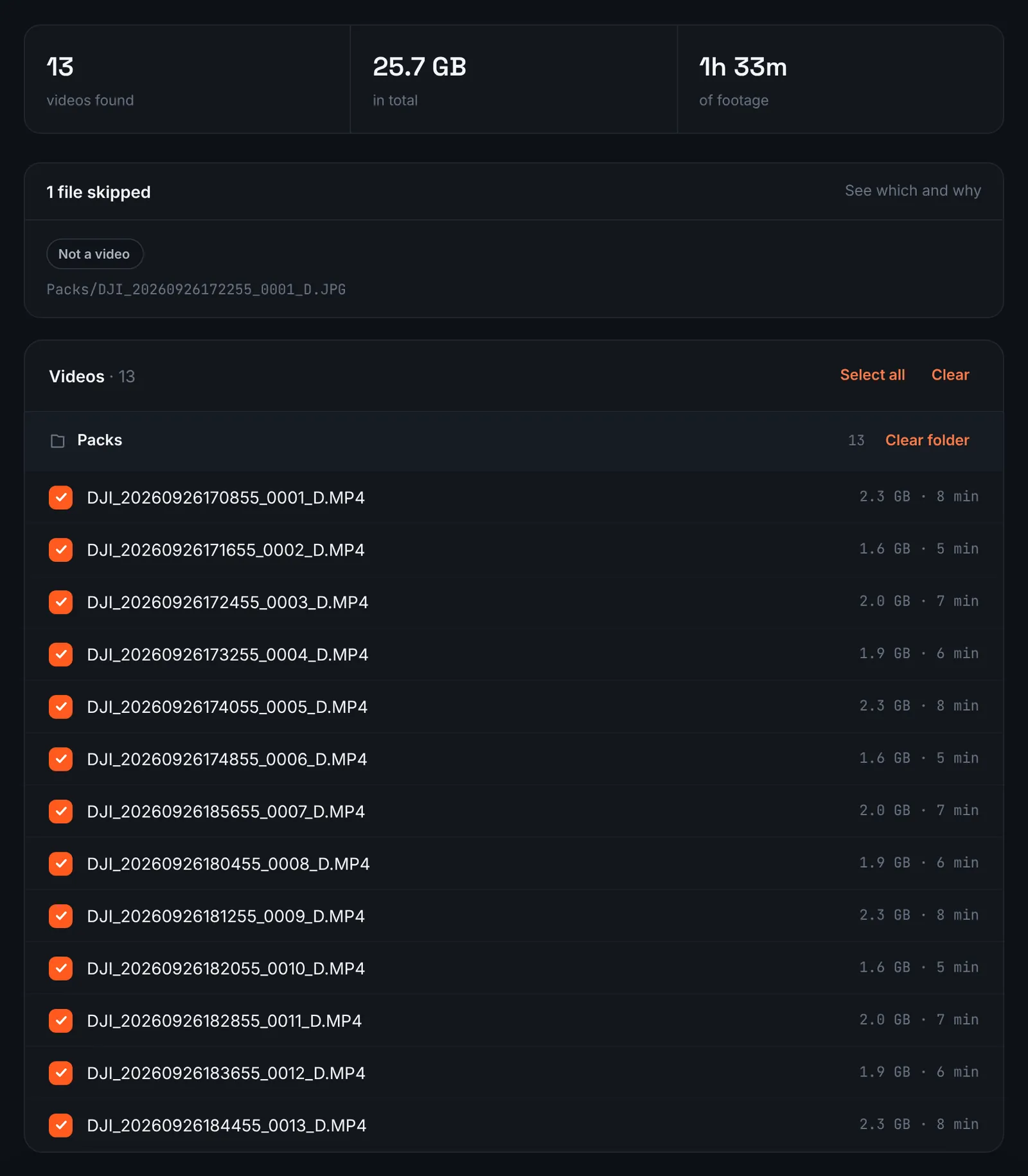This screenshot has width=1028, height=1176.
Task: Click '1h 33m' footage stat
Action: 743,67
